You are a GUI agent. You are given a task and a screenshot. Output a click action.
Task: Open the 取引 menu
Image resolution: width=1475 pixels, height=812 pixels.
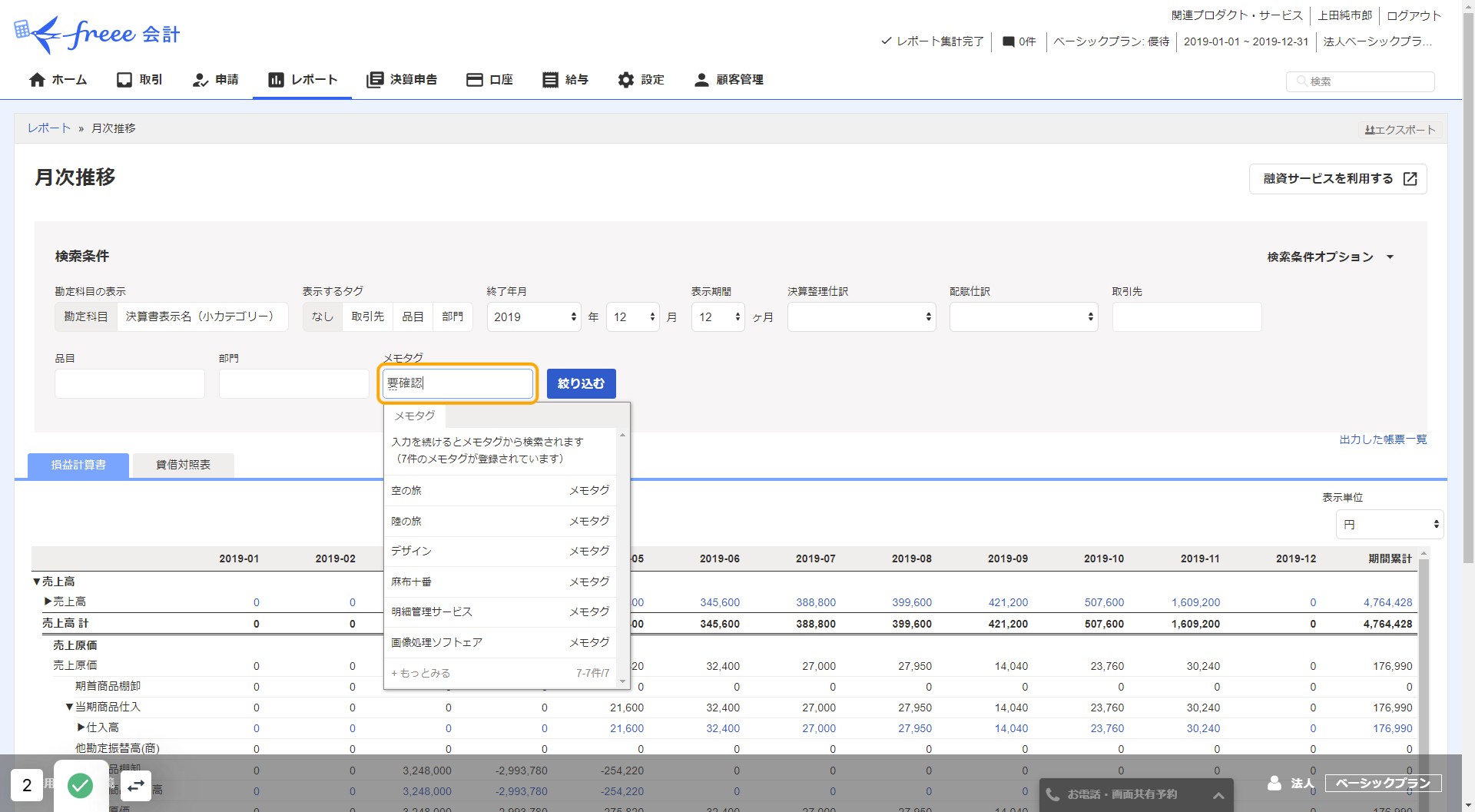(x=139, y=80)
